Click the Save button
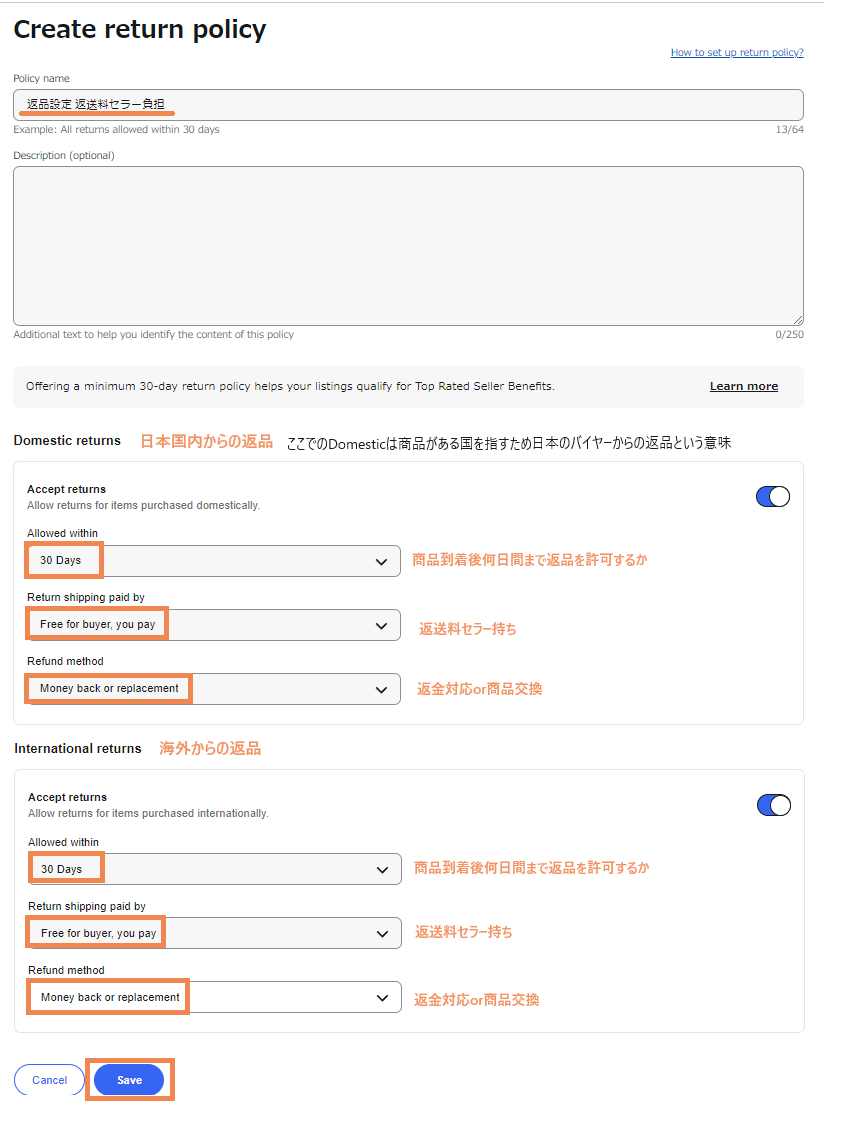The image size is (848, 1129). tap(130, 1080)
